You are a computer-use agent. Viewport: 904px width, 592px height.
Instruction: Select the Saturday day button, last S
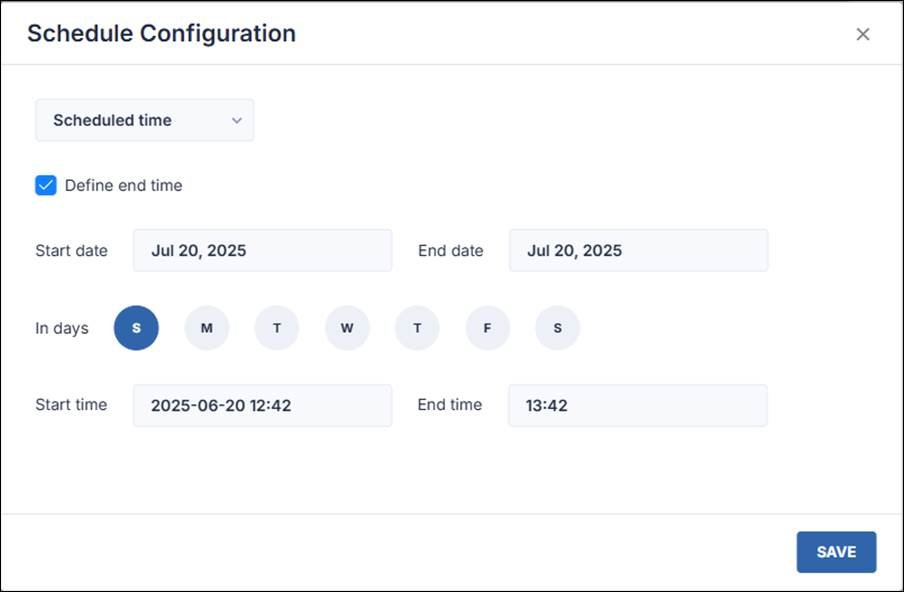pos(557,328)
